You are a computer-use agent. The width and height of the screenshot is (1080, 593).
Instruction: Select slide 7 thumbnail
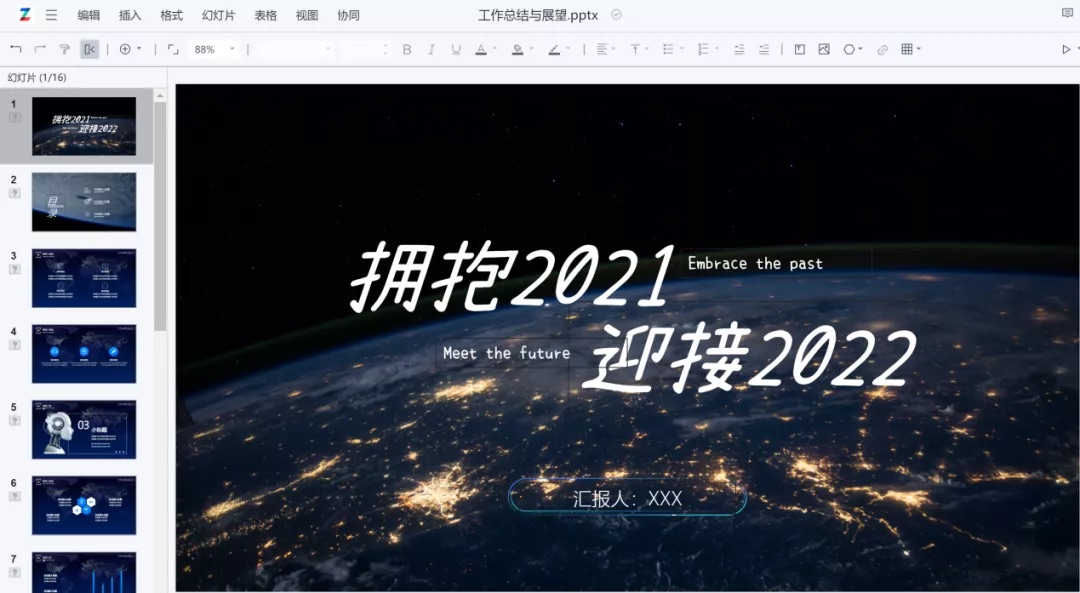(x=84, y=572)
